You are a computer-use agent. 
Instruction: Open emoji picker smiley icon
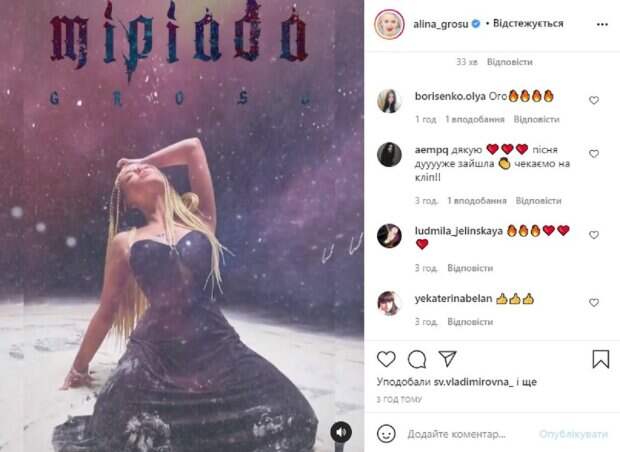click(386, 434)
